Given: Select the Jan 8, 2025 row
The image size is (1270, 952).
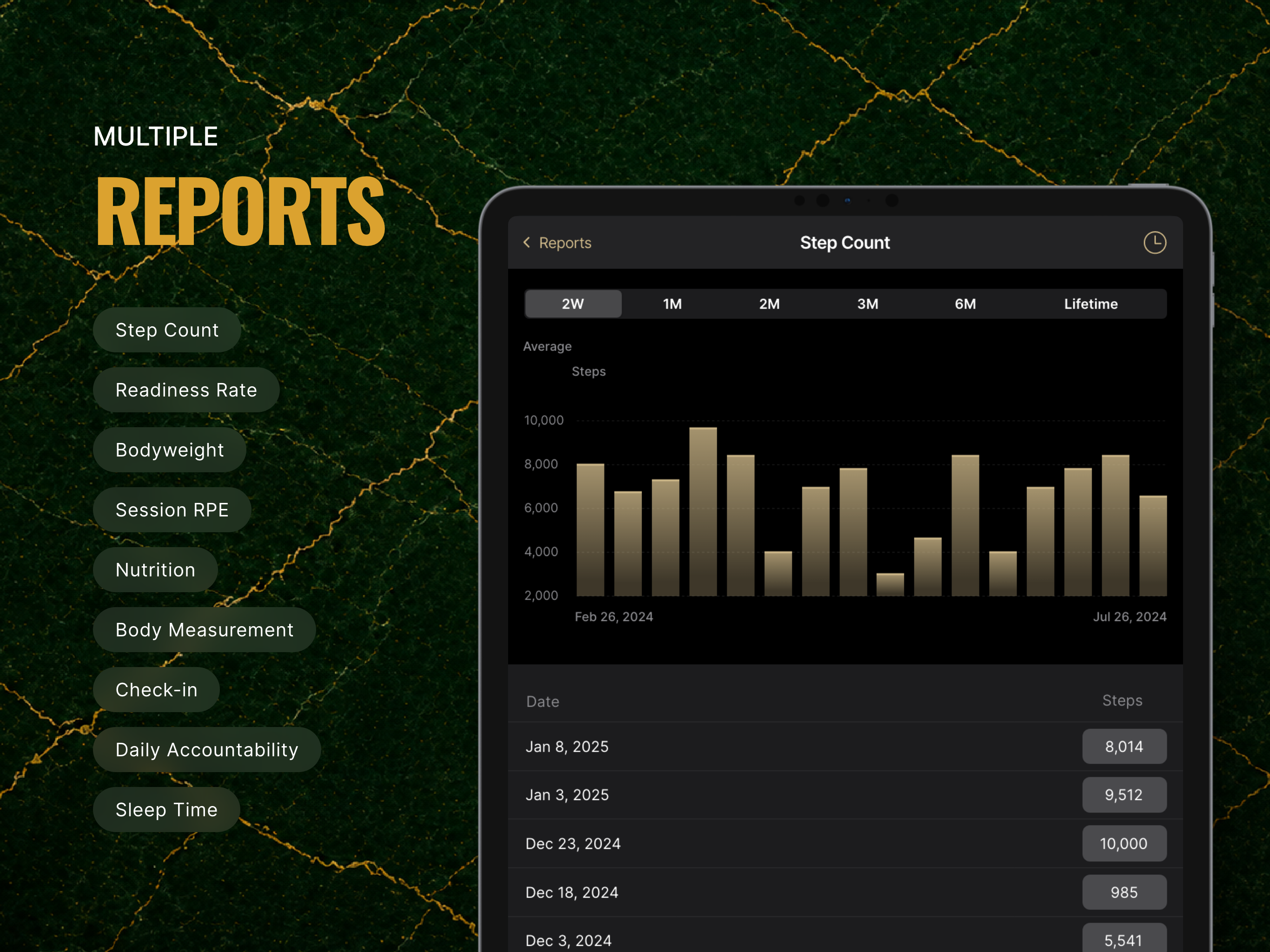Looking at the screenshot, I should pyautogui.click(x=845, y=747).
